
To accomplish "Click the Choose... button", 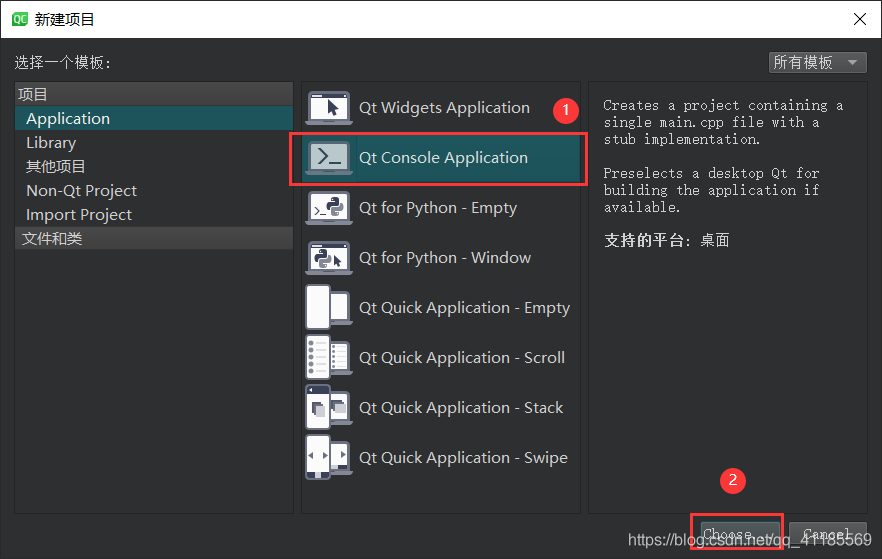I will pyautogui.click(x=740, y=534).
